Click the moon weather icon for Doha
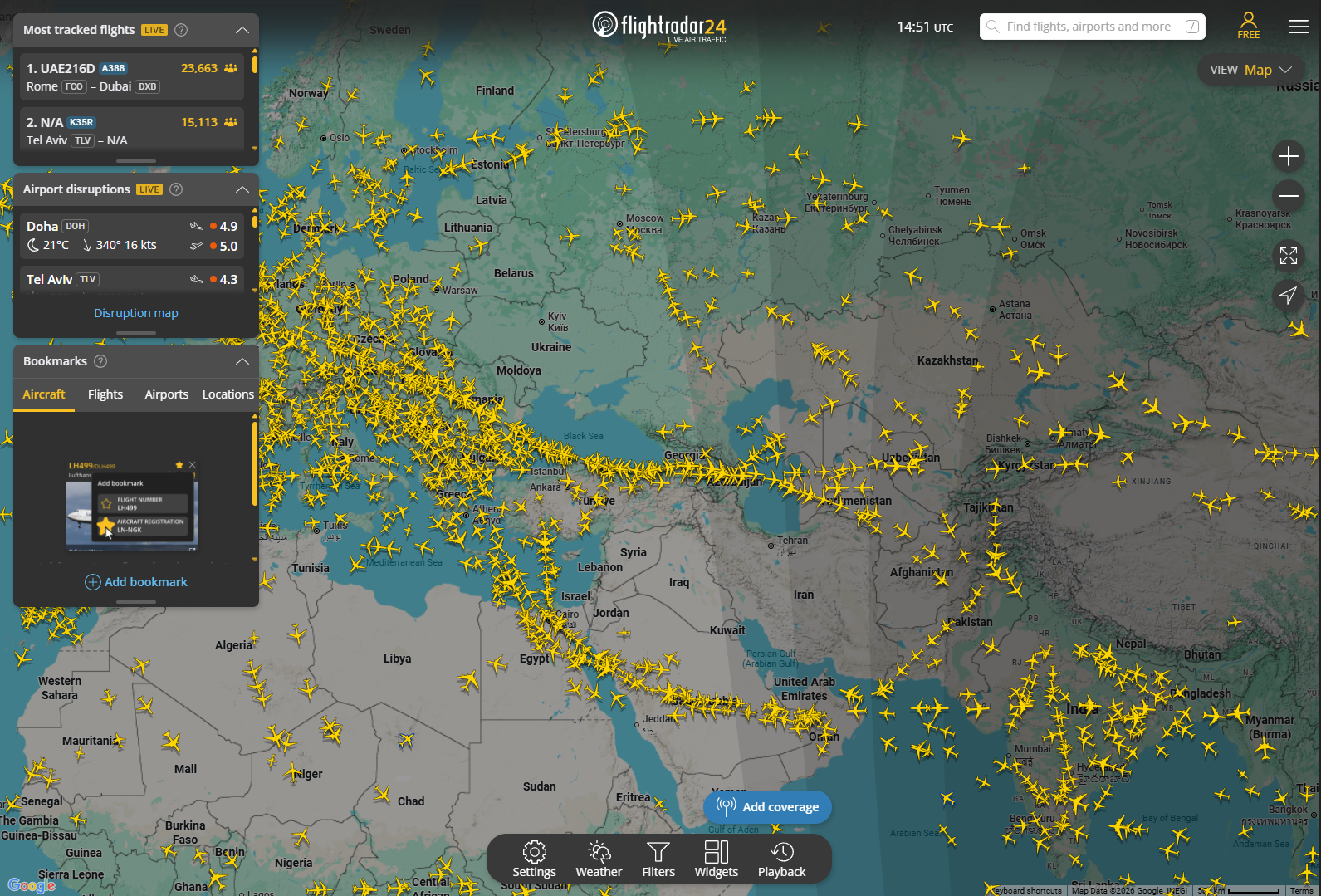The image size is (1321, 896). point(33,245)
